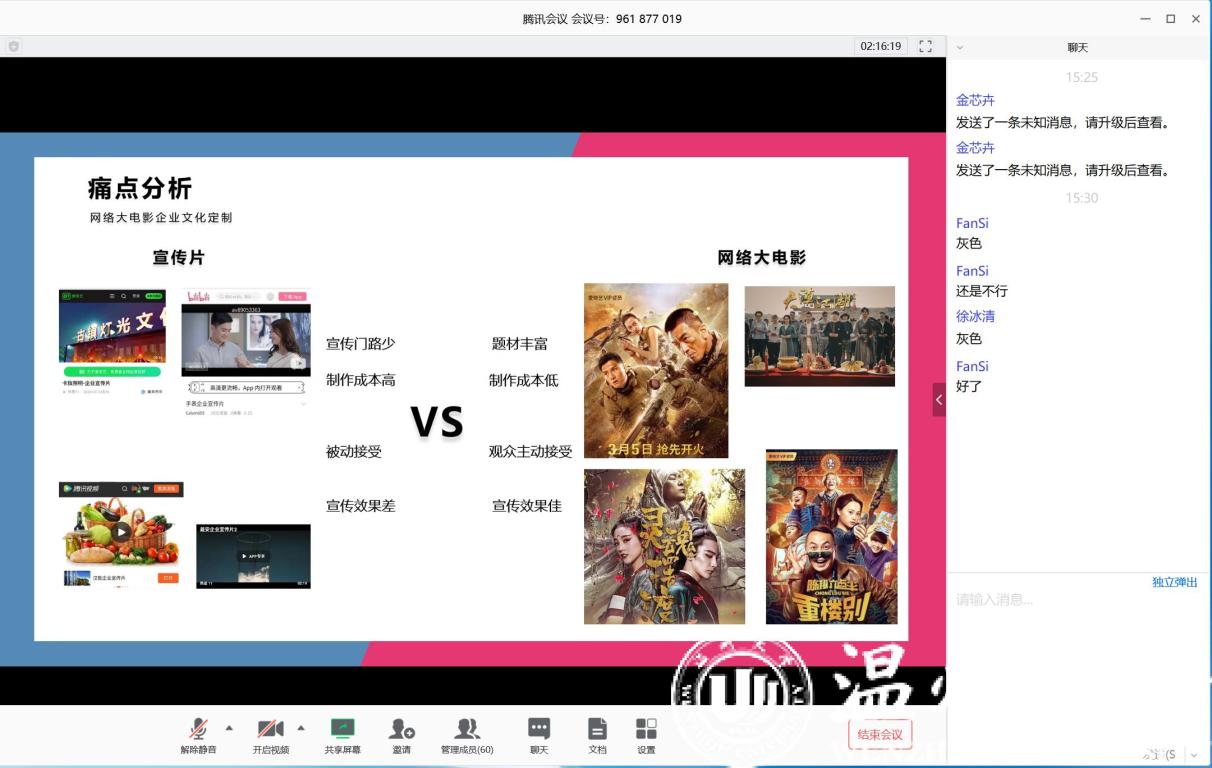Viewport: 1212px width, 768px height.
Task: Expand video options arrow beside 开启视频
Action: 301,727
